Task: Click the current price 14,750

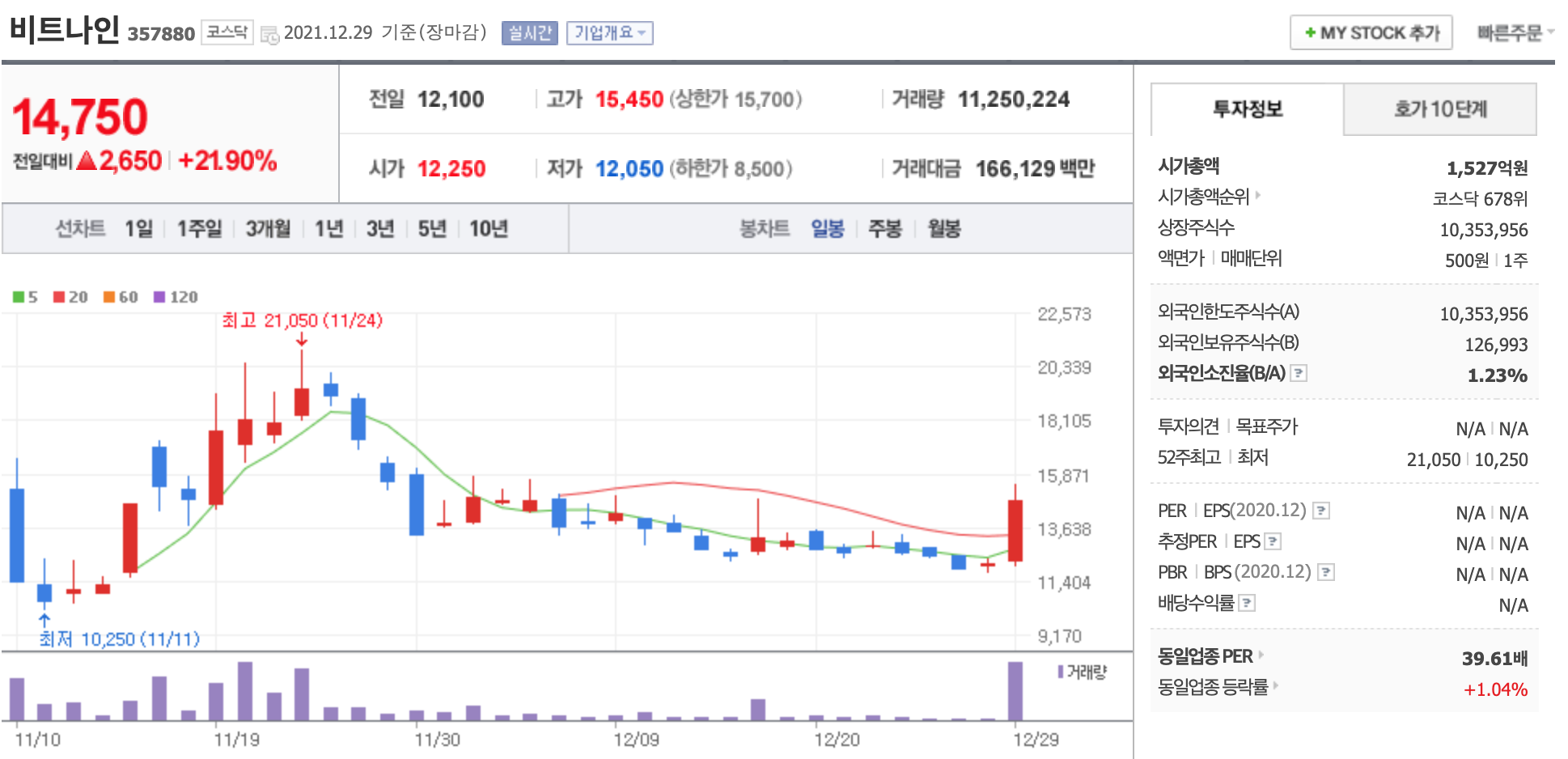Action: 79,117
